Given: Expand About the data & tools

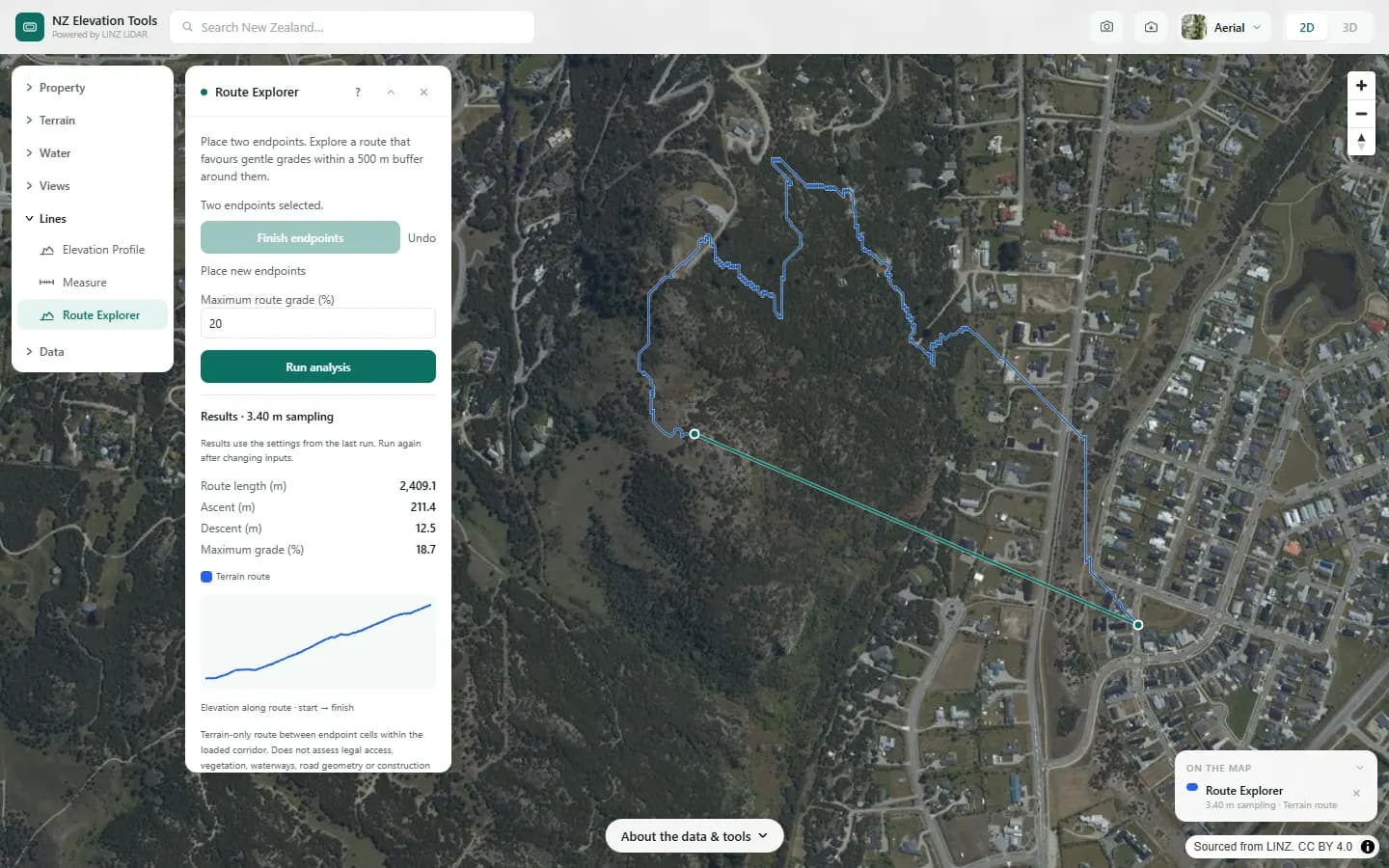Looking at the screenshot, I should point(694,836).
